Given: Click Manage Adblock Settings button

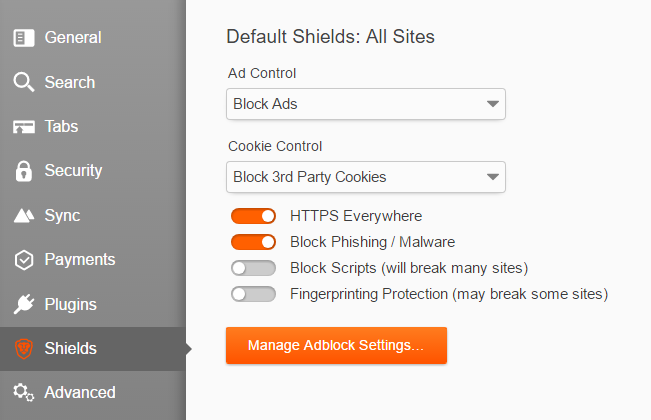Looking at the screenshot, I should 336,345.
